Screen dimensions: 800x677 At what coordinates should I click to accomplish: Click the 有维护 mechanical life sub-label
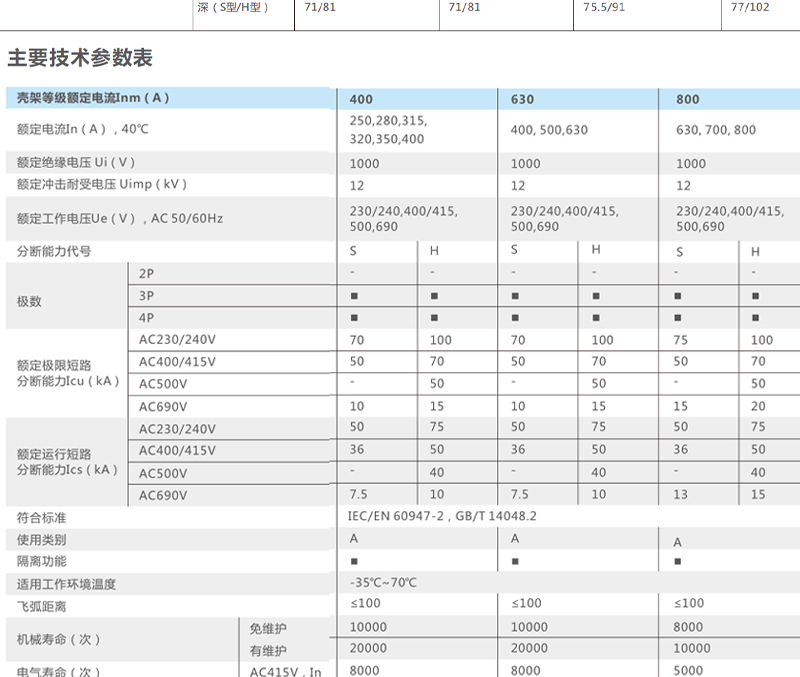pos(268,650)
